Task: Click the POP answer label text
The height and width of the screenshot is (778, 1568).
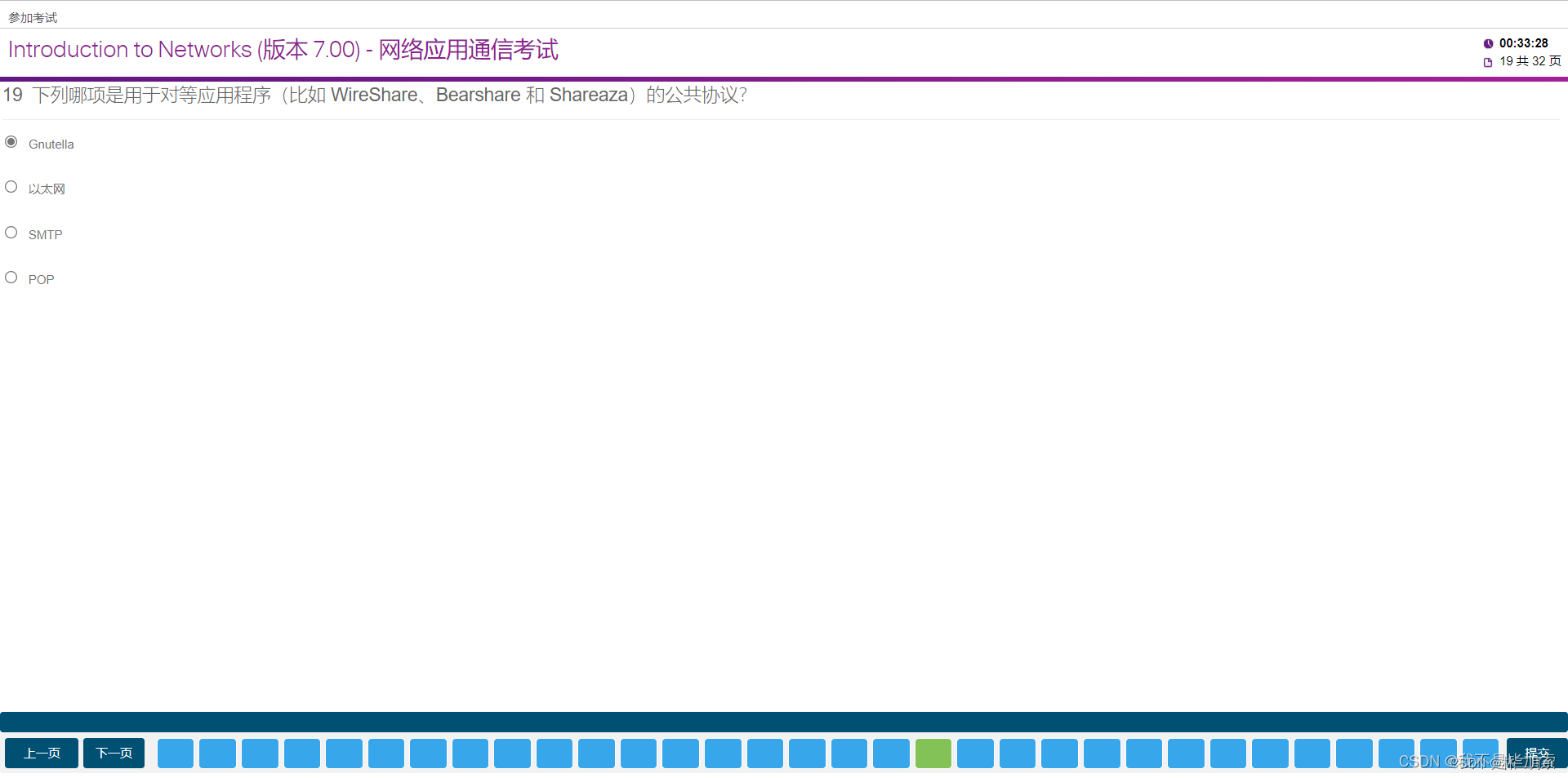Action: (42, 280)
